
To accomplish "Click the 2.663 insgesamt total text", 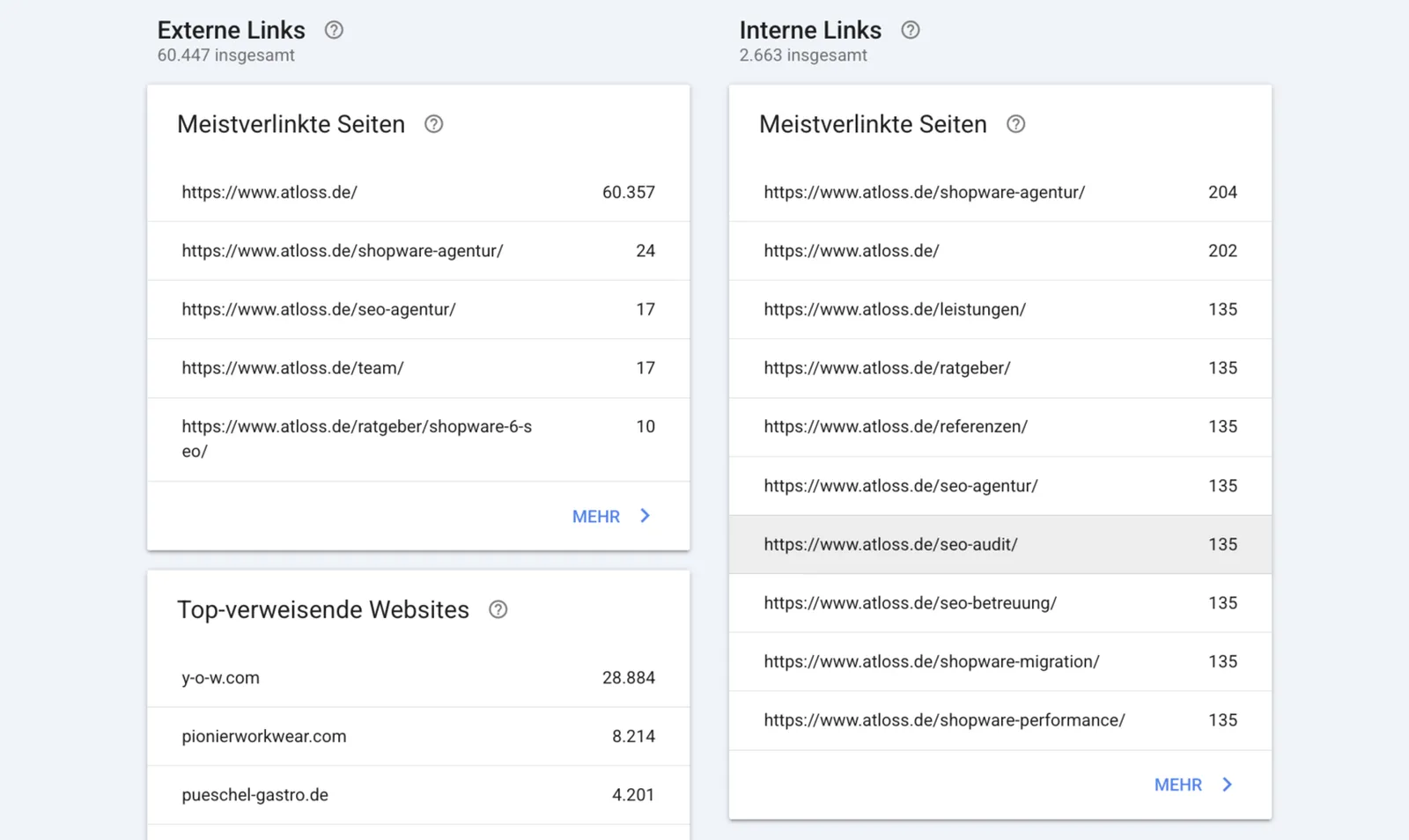I will pos(803,55).
